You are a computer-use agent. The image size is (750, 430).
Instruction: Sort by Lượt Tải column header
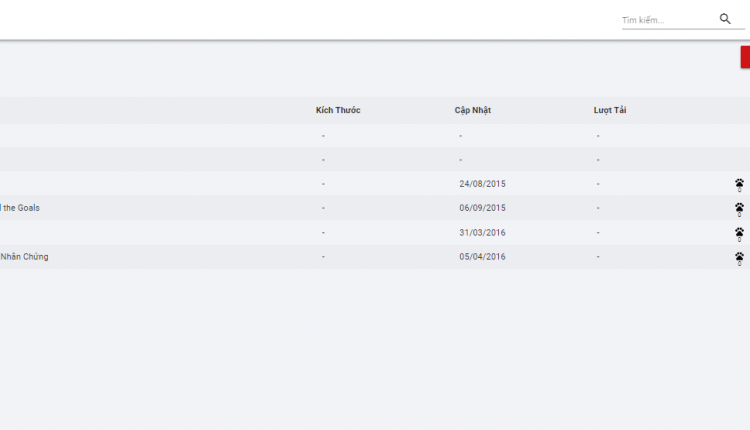610,110
